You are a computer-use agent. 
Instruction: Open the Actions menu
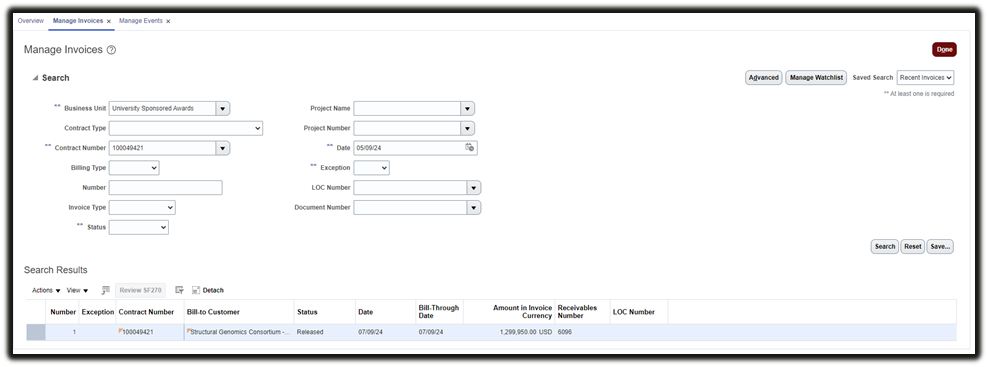pyautogui.click(x=47, y=290)
